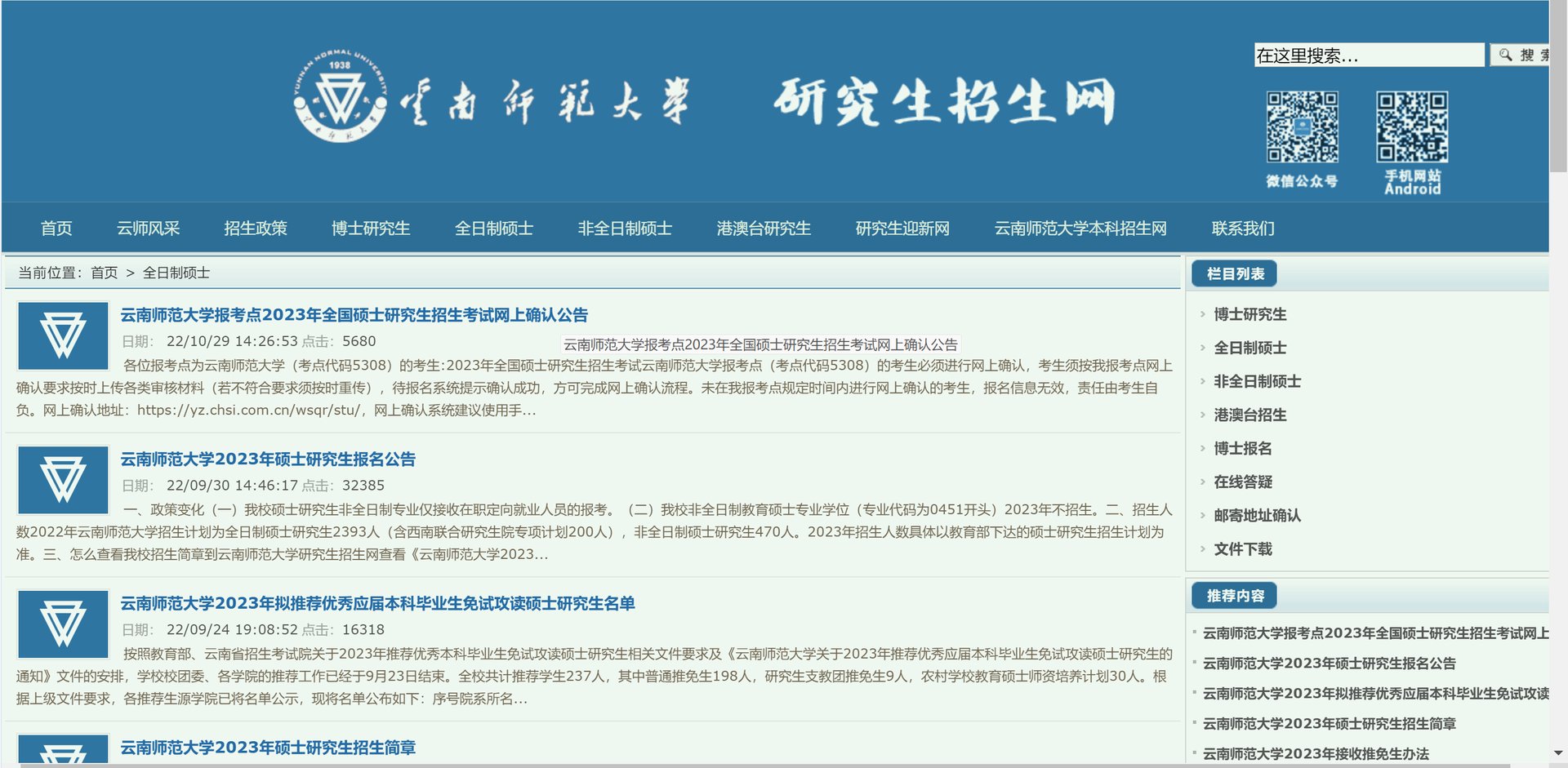
Task: Click the thumbnail beside 2023年硕士研究生报名公告
Action: point(63,480)
